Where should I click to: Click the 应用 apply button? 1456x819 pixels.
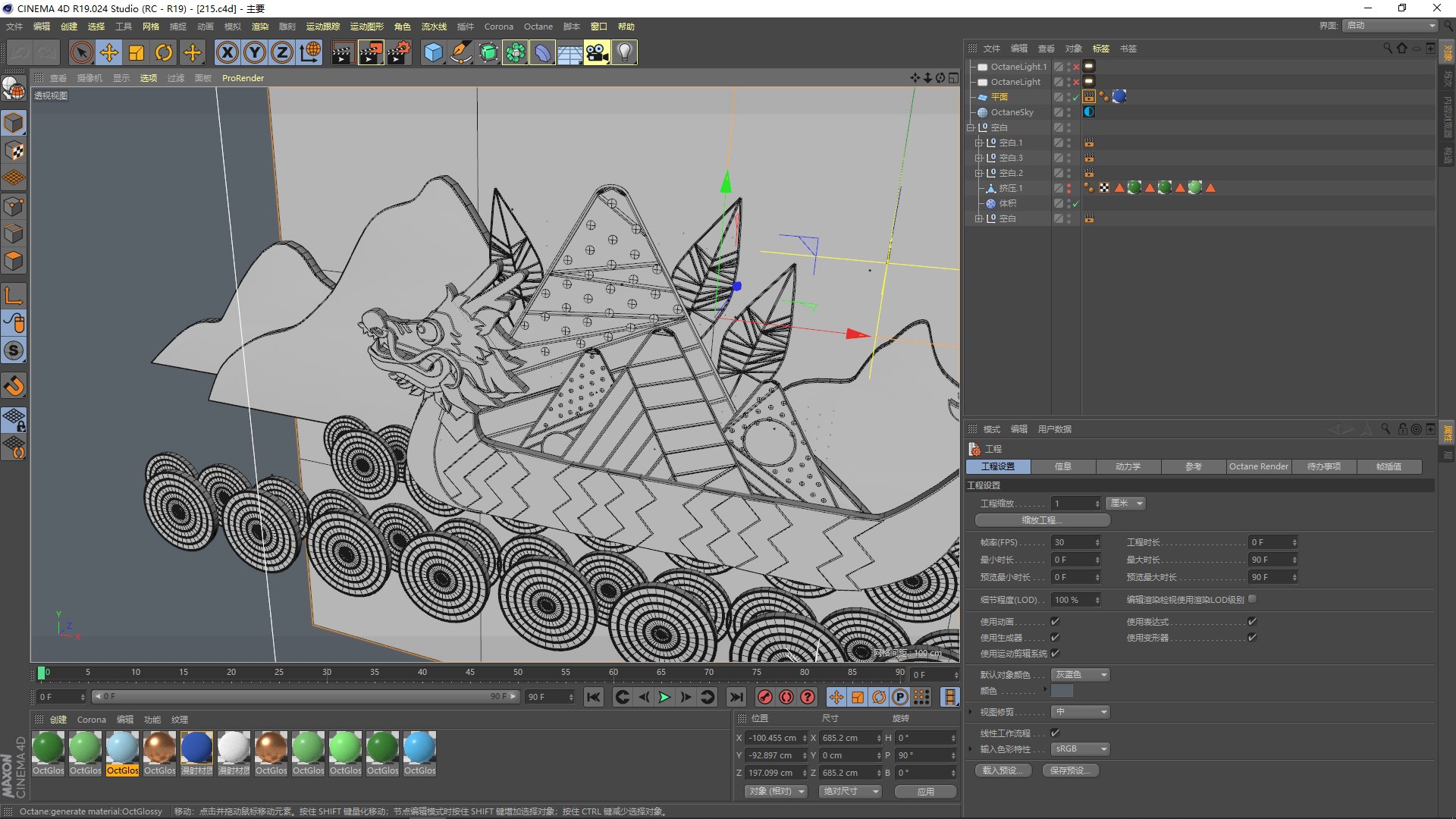(x=925, y=791)
